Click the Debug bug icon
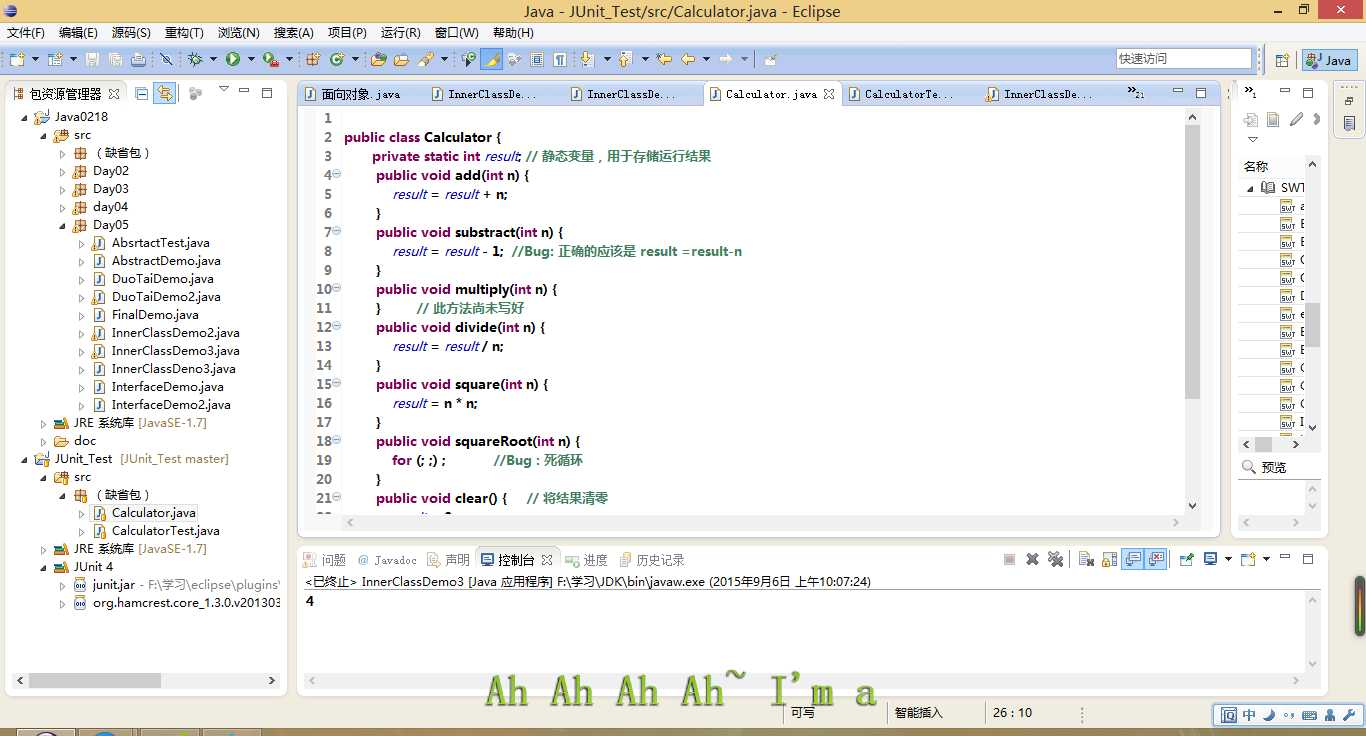This screenshot has height=736, width=1366. click(195, 60)
